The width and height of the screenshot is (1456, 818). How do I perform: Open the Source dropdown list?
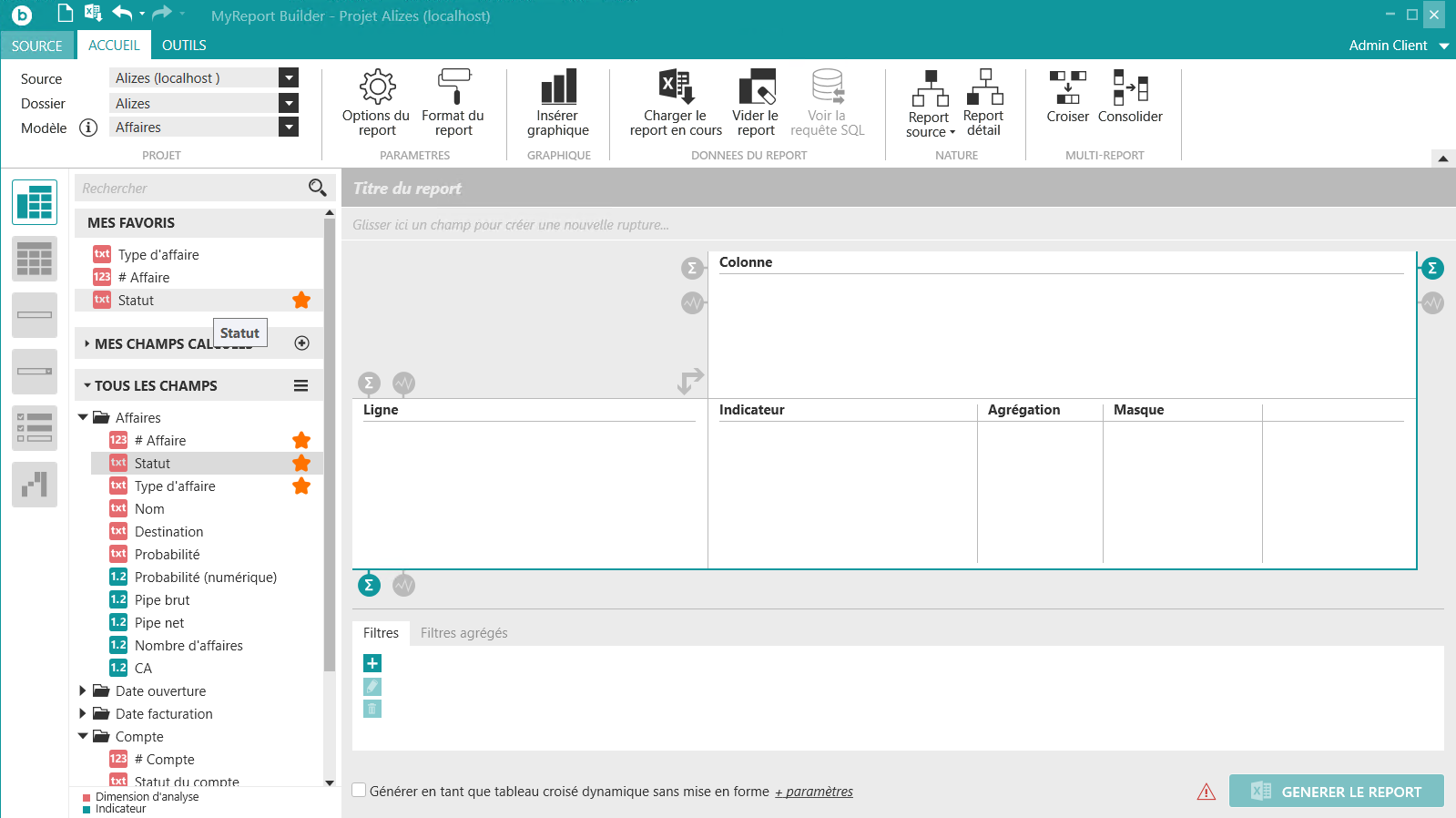pos(289,78)
